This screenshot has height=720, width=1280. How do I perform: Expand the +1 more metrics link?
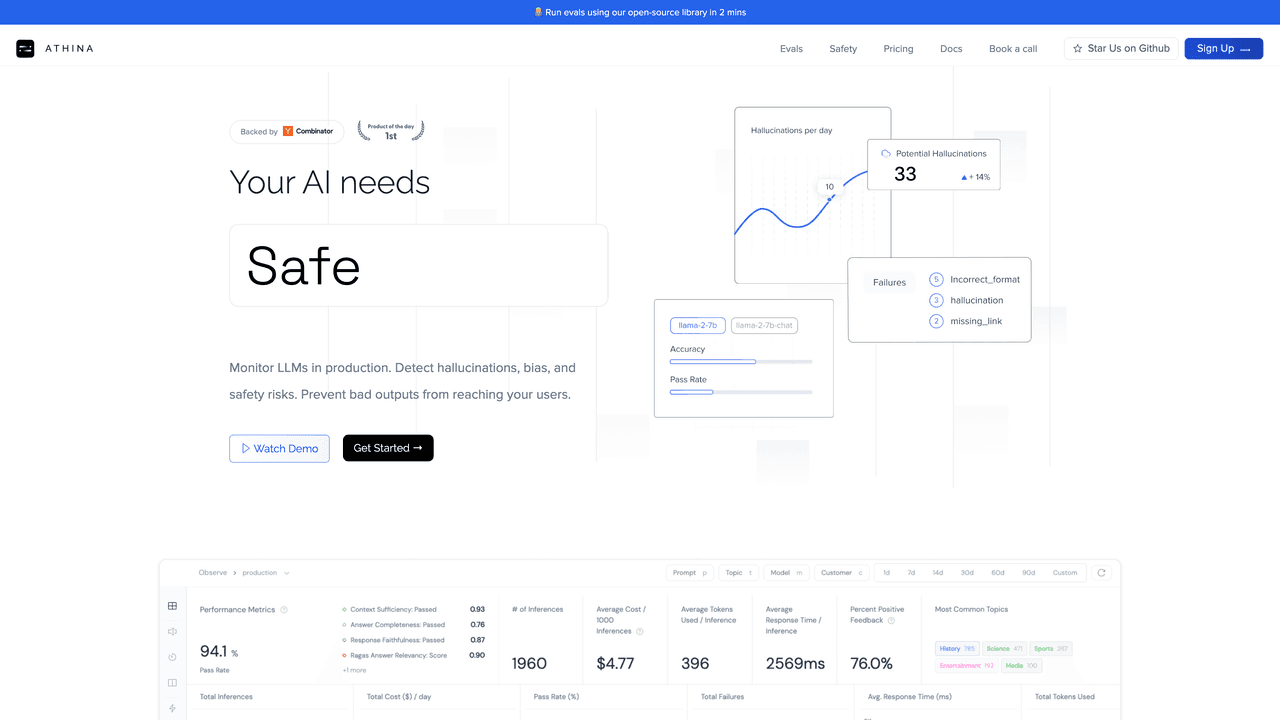pyautogui.click(x=354, y=670)
